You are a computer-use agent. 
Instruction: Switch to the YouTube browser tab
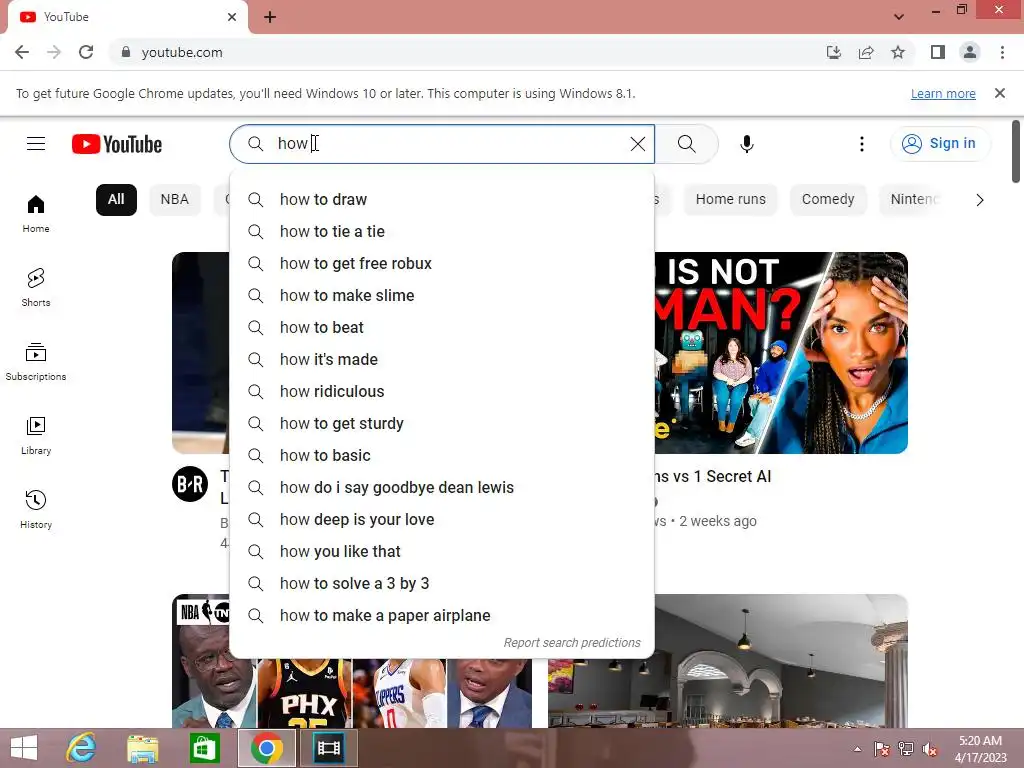(127, 17)
